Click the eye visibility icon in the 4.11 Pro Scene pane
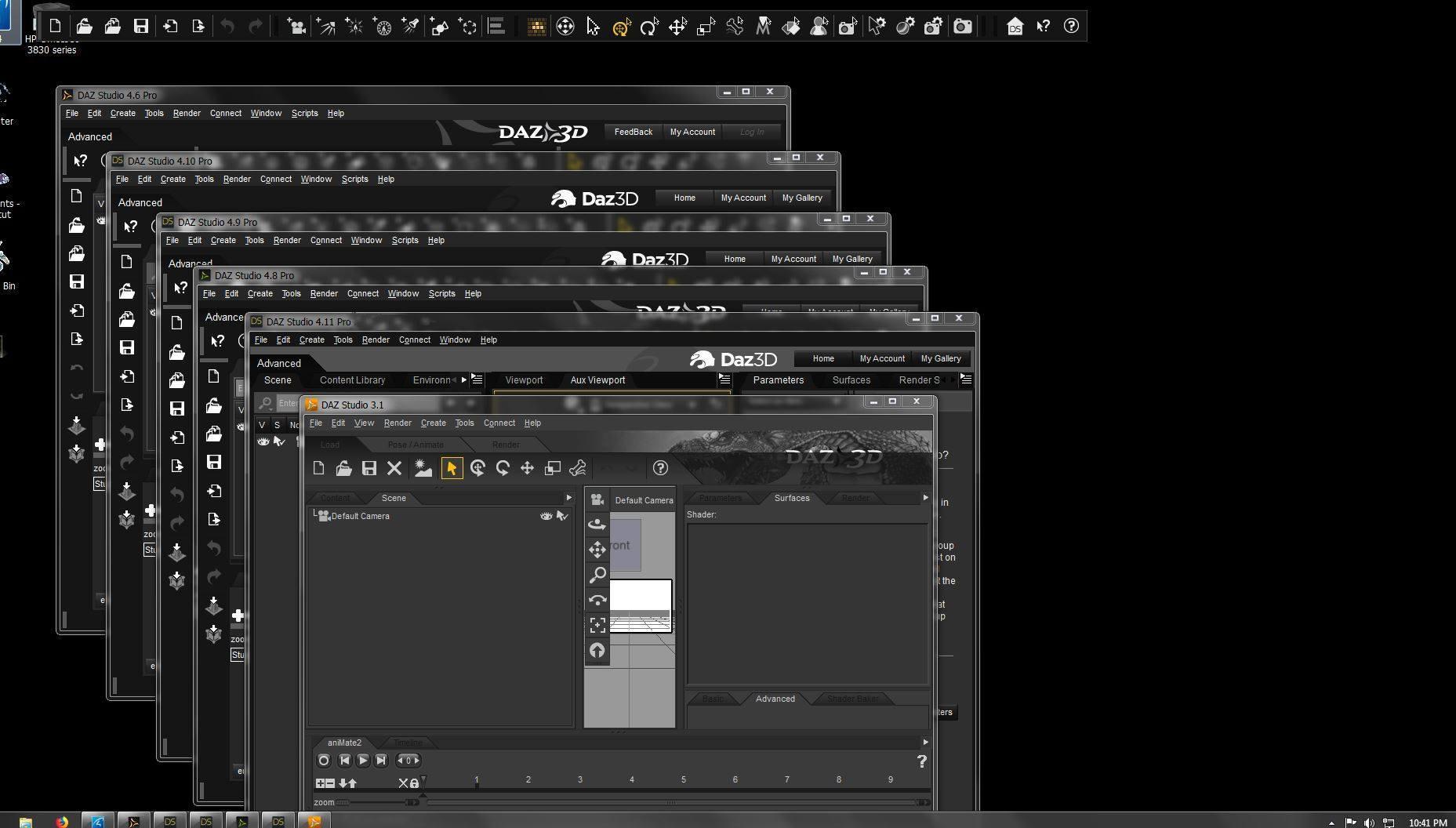 pos(263,441)
